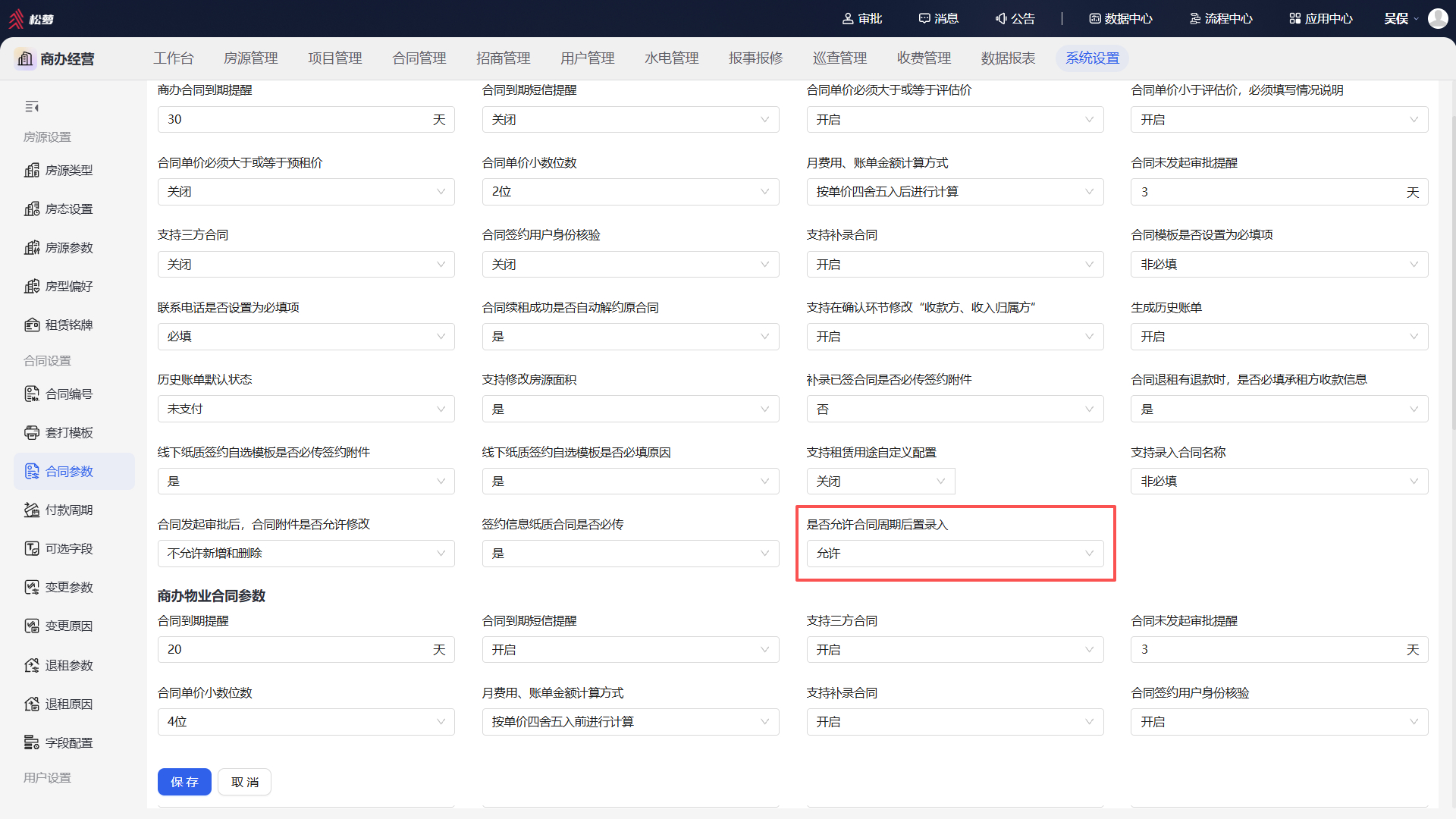Switch to the 水电管理 tab
This screenshot has height=819, width=1456.
672,58
